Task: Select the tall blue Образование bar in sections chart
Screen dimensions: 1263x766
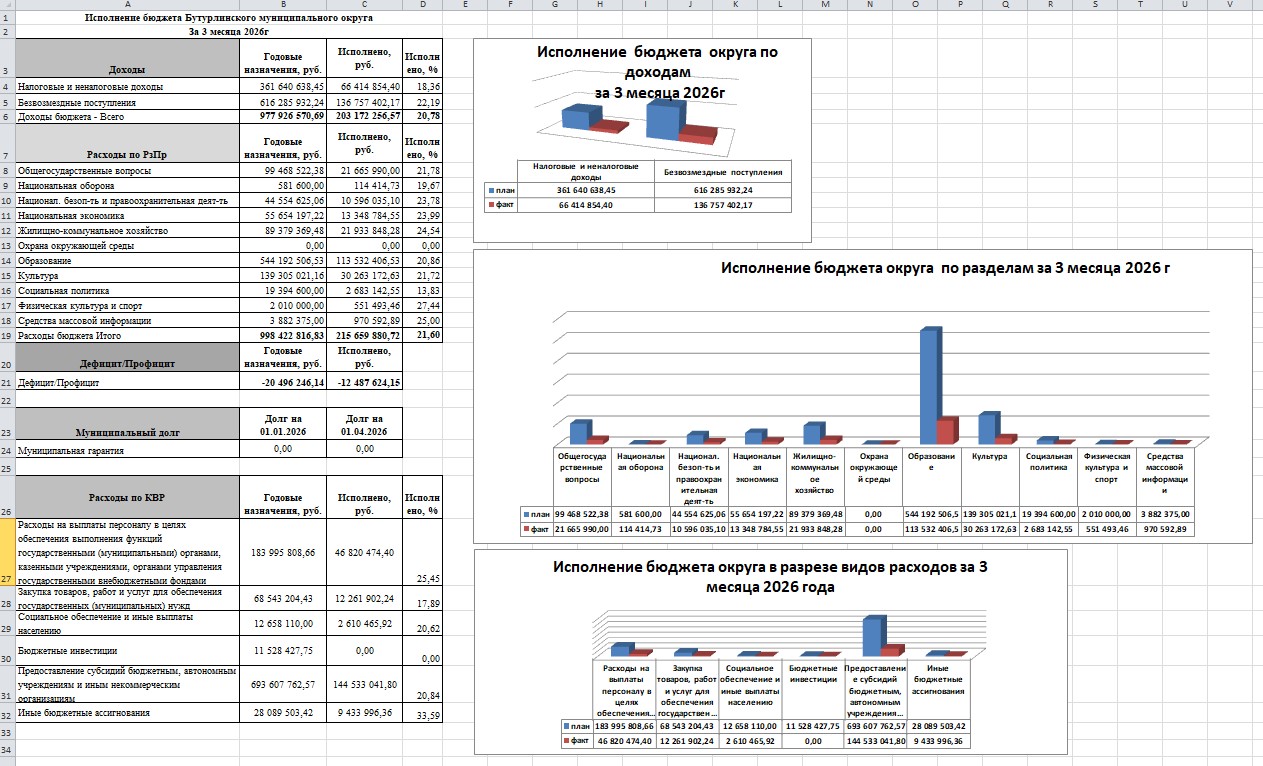Action: tap(930, 385)
